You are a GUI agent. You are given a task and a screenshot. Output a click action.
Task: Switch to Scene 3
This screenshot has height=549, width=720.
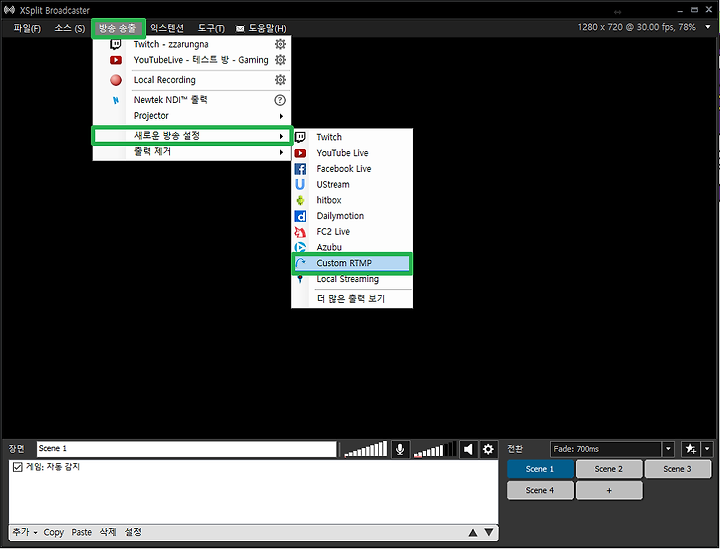point(677,469)
